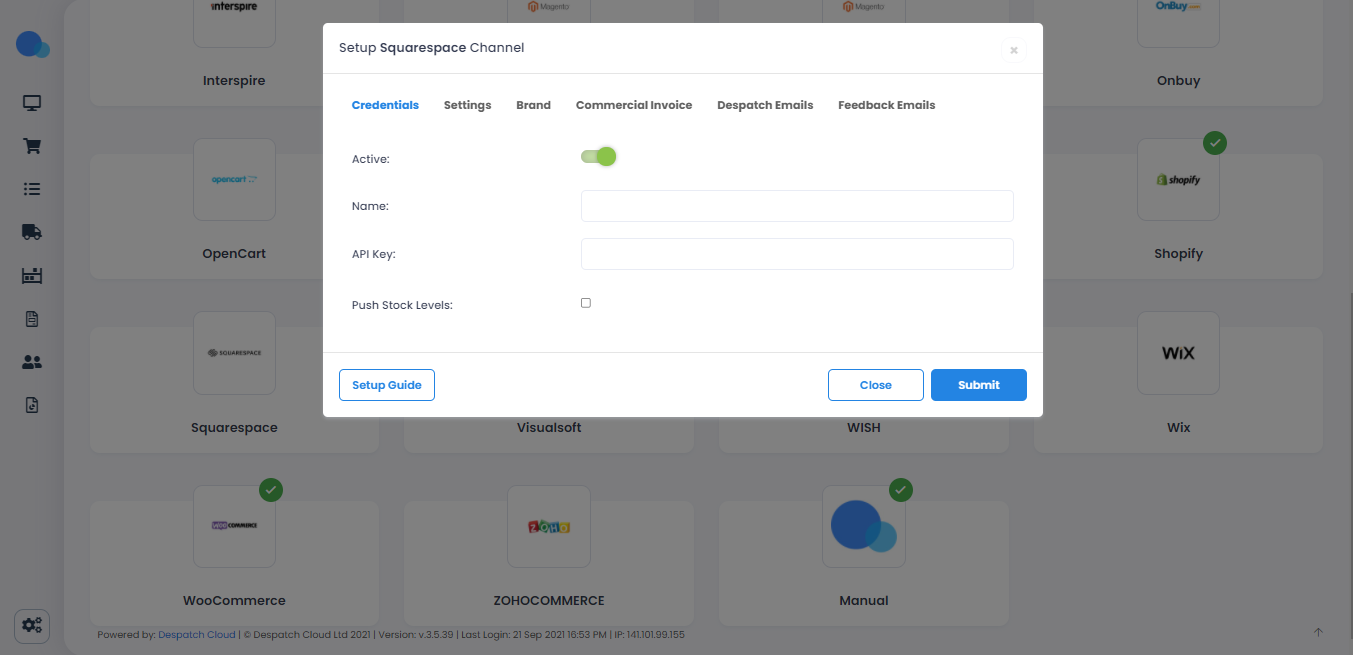Click the monitor dashboard icon in sidebar

[32, 103]
